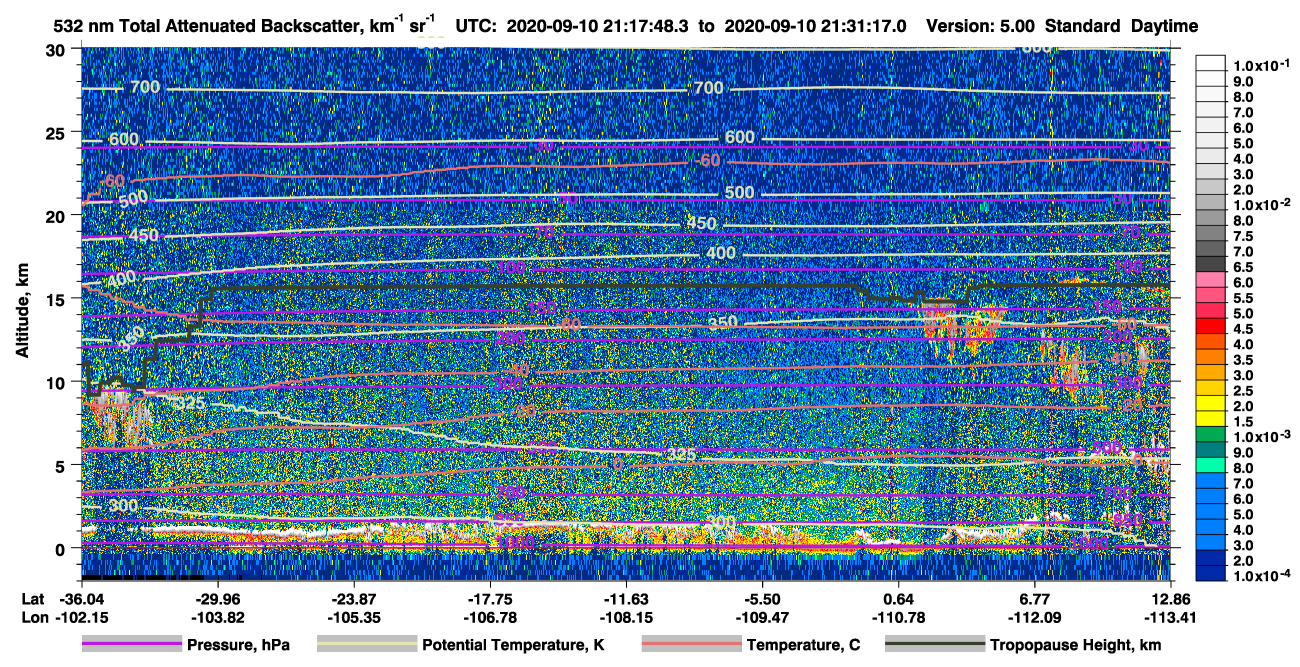The width and height of the screenshot is (1300, 667).
Task: Click the '532 nm Total Attenuated Backscatter' title
Action: pyautogui.click(x=210, y=26)
